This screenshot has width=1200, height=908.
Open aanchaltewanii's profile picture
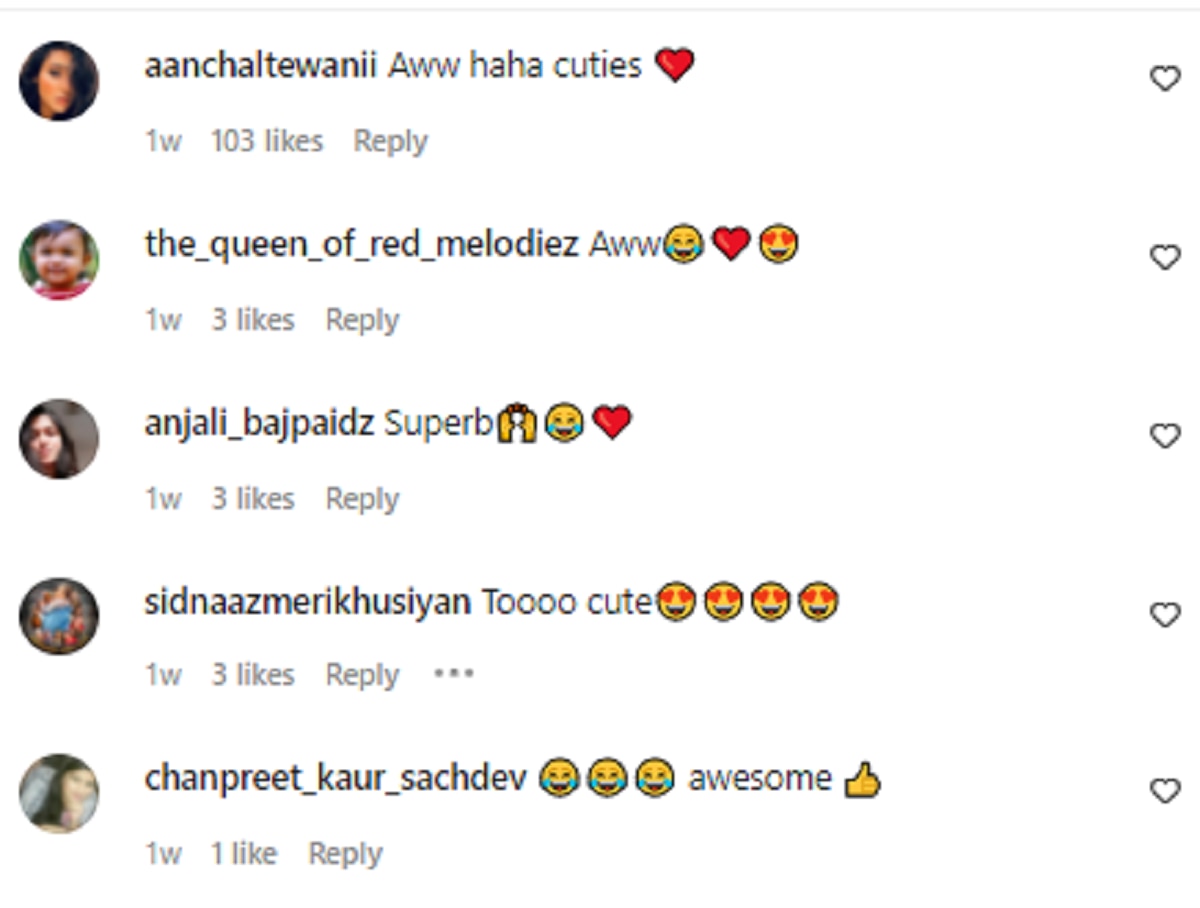pos(59,81)
